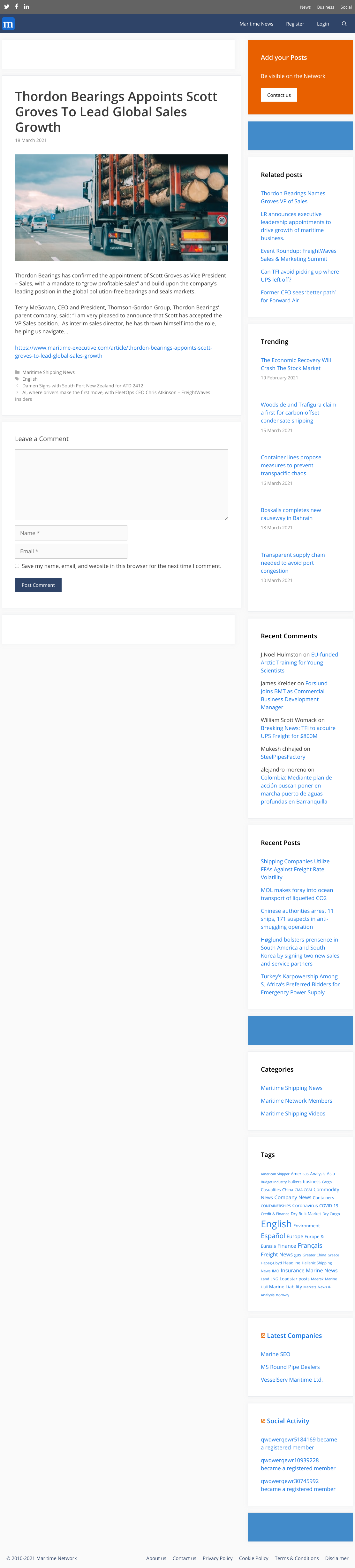Open the Twitter social icon
Screen dimensions: 355x1568
click(x=7, y=7)
